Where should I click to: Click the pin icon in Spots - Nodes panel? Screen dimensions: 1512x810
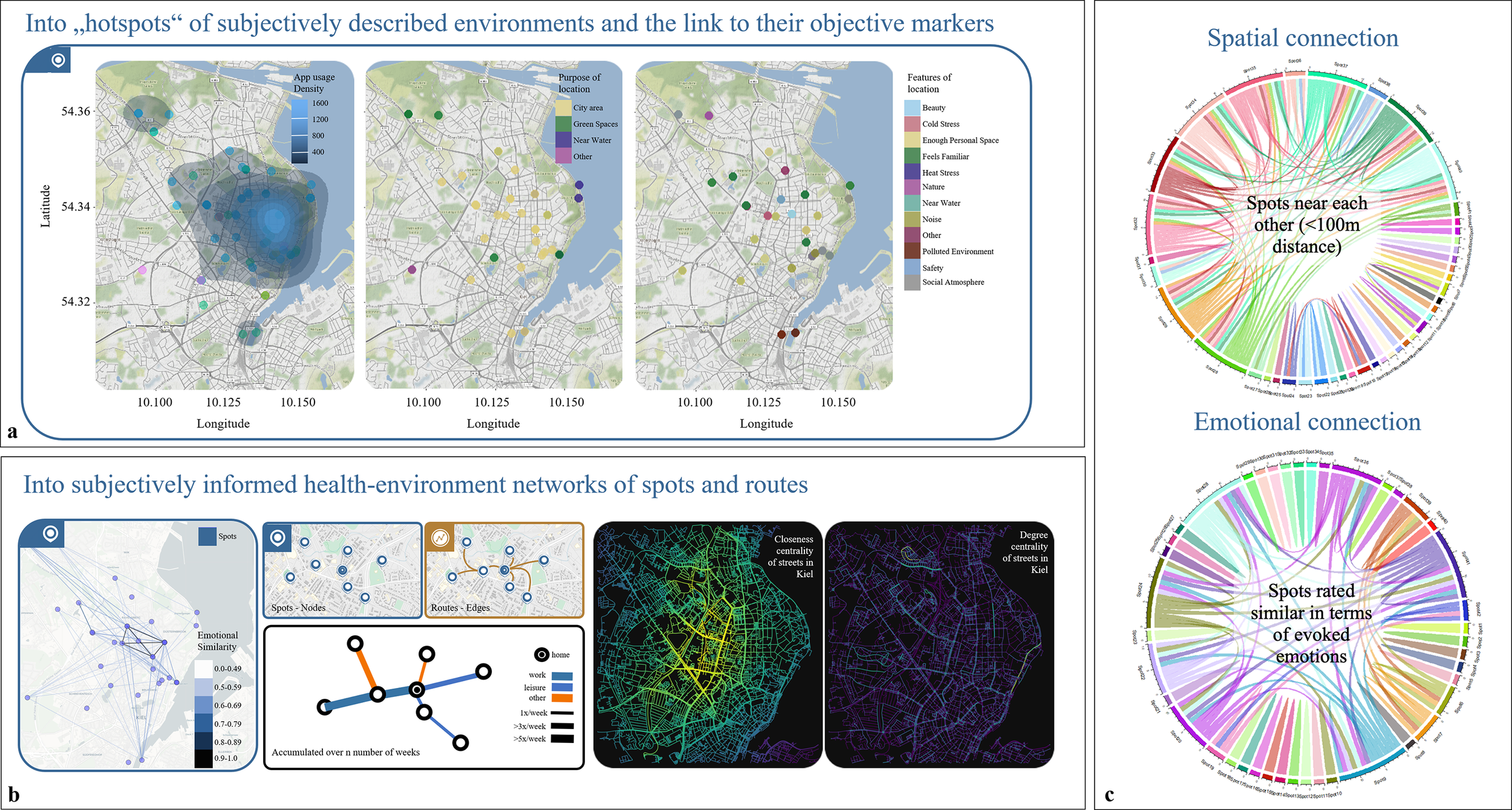(x=278, y=537)
